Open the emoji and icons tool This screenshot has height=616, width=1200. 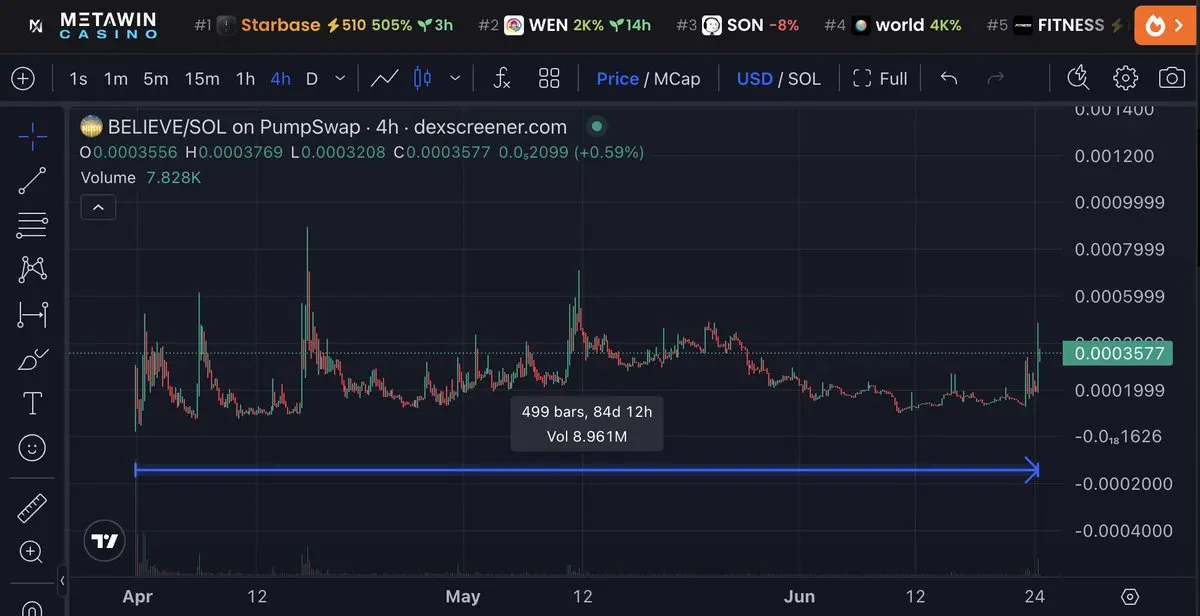(32, 448)
